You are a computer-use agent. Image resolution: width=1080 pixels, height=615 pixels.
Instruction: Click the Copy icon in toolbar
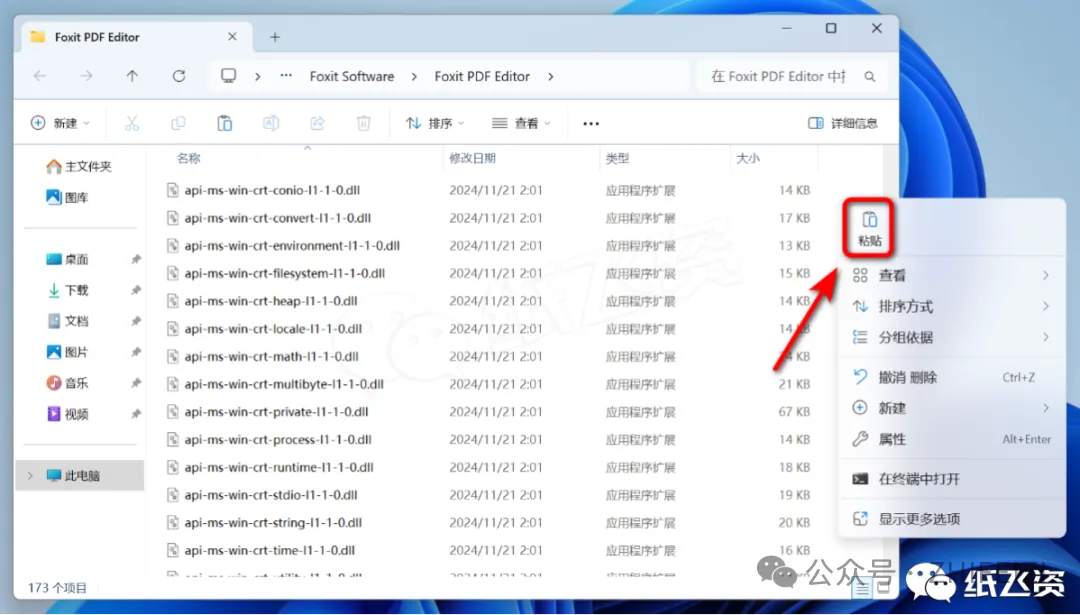[x=178, y=123]
